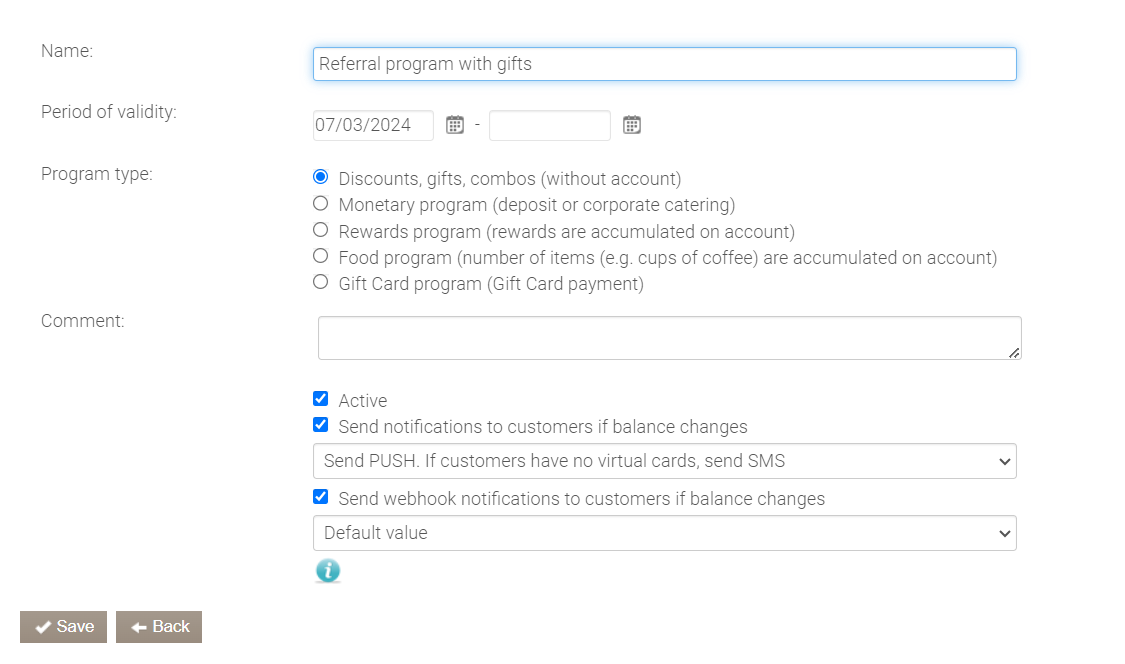
Task: Uncheck the Active checkbox
Action: click(x=321, y=399)
